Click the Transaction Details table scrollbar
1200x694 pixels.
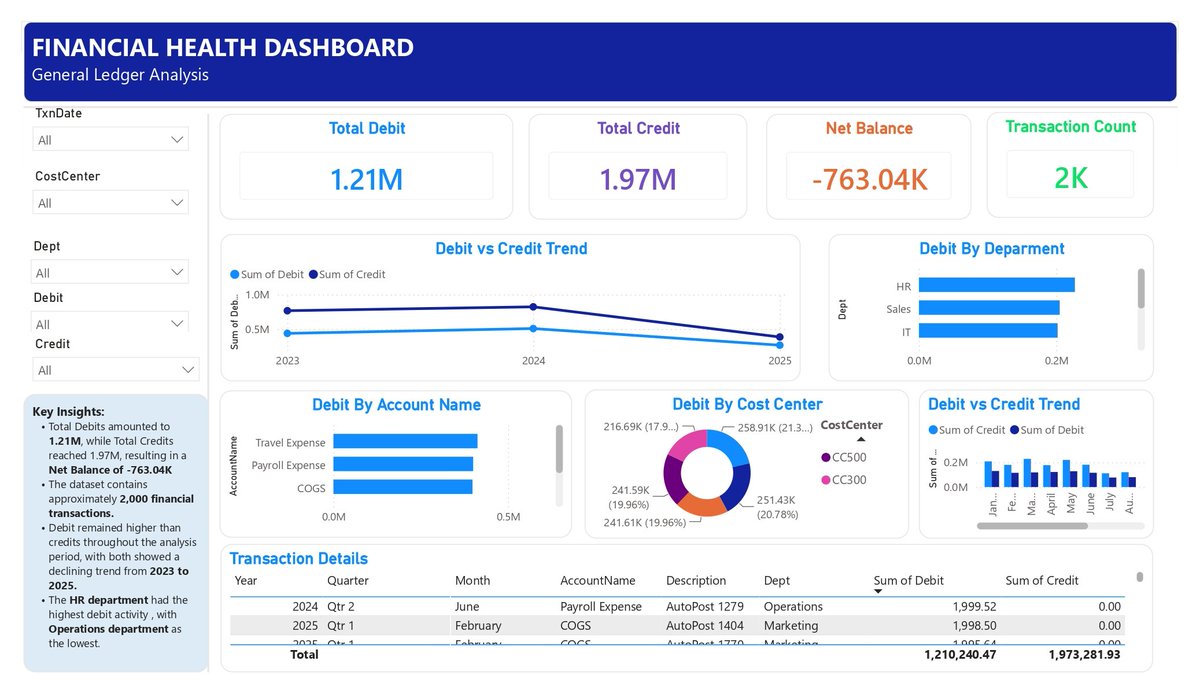point(1140,576)
